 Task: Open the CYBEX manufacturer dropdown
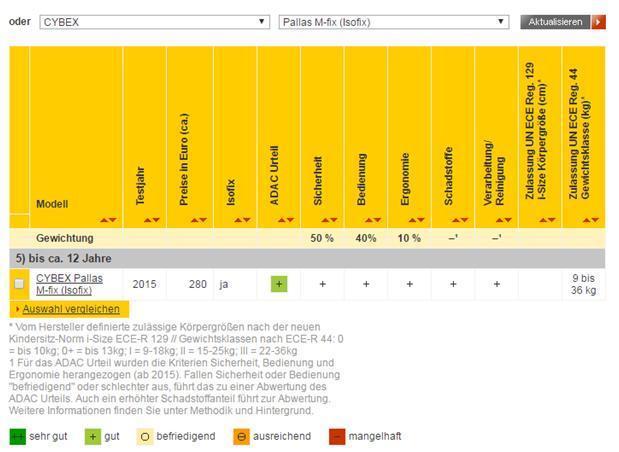(x=154, y=22)
